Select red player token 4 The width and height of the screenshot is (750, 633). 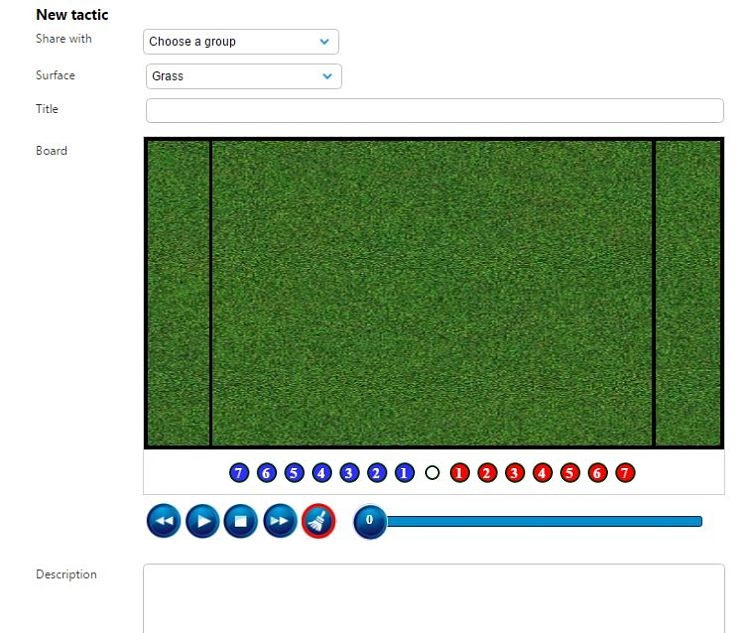[x=542, y=473]
